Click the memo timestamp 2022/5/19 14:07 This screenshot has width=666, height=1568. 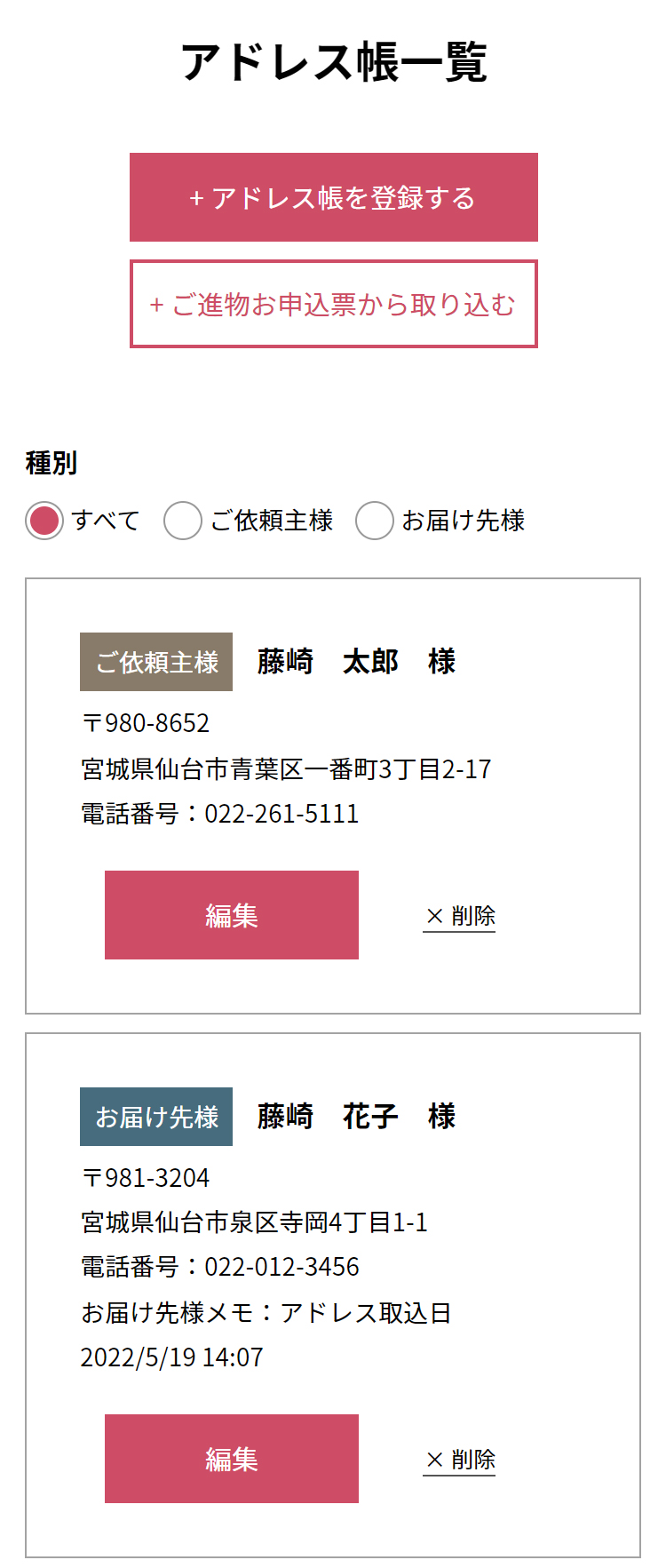171,1357
